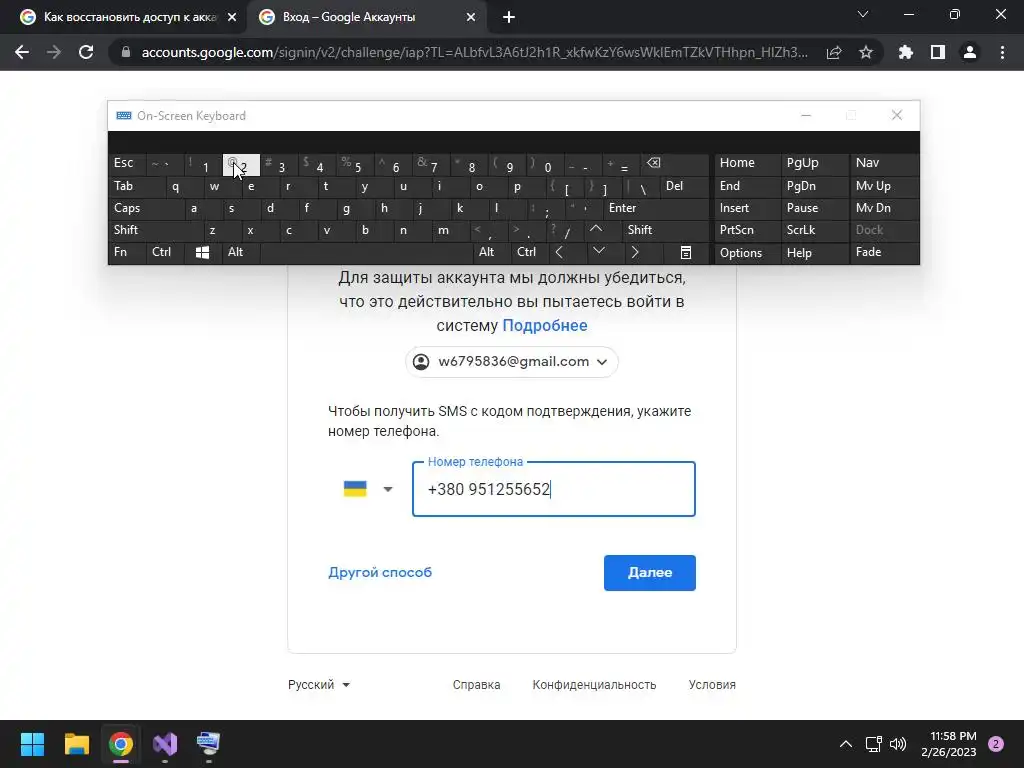1024x768 pixels.
Task: Click the lock icon in address bar
Action: [x=126, y=52]
